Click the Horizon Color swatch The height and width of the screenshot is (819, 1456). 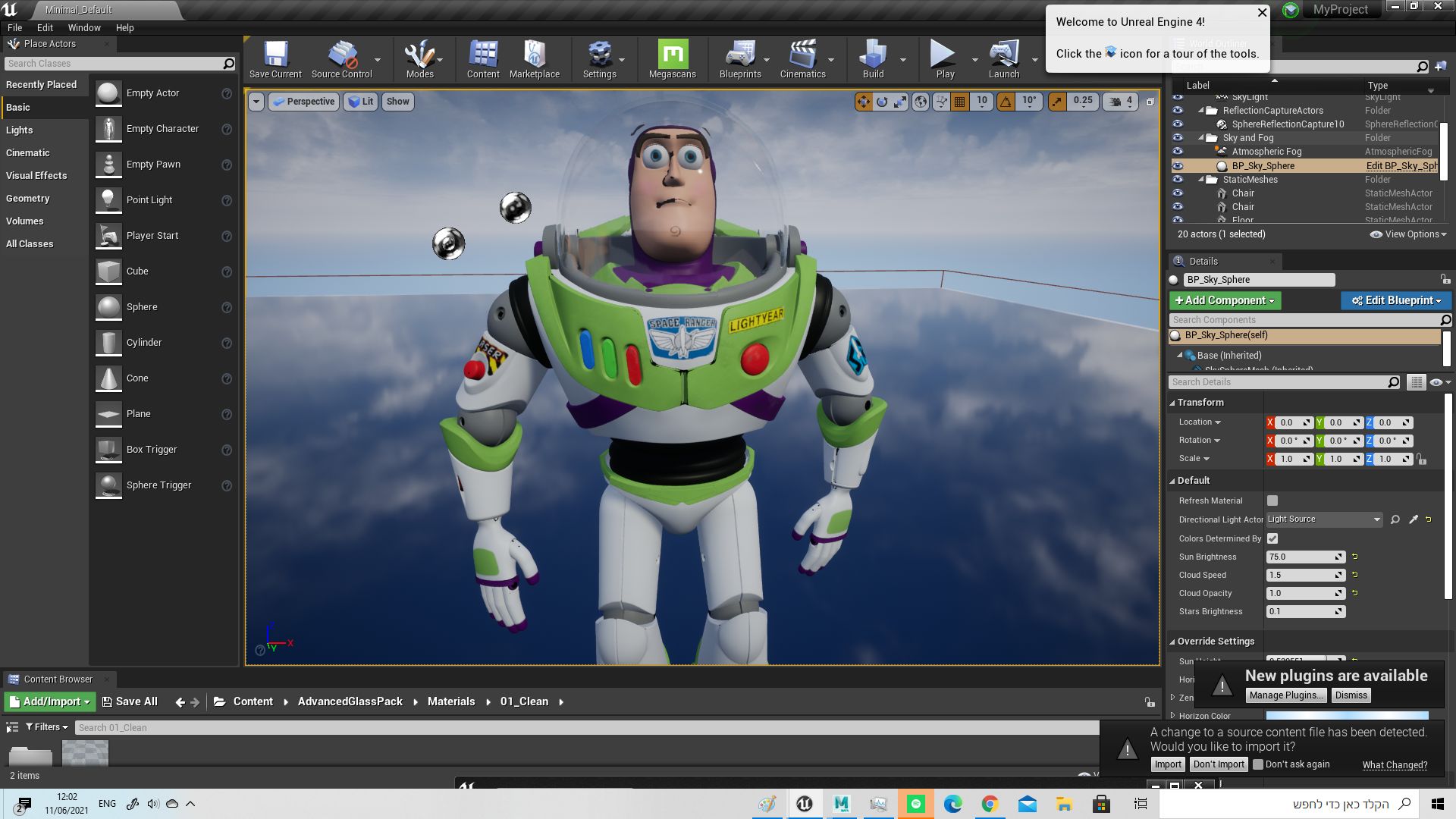[x=1347, y=715]
